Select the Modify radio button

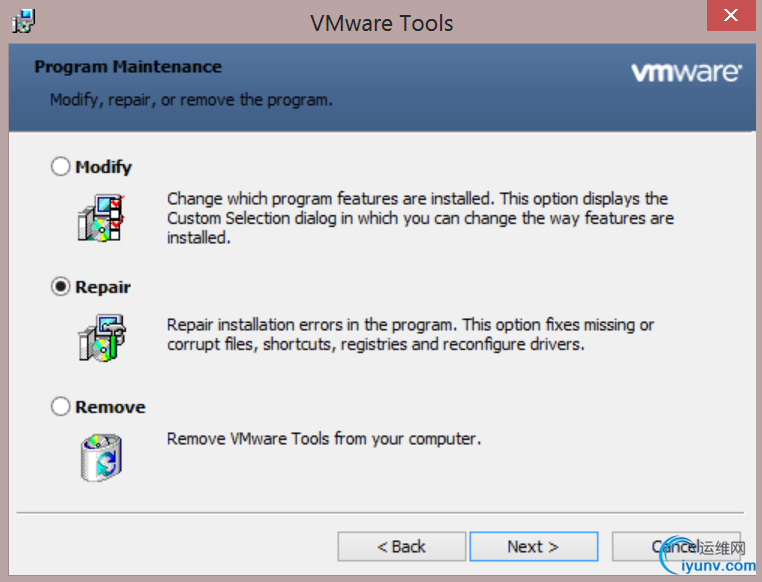click(61, 167)
